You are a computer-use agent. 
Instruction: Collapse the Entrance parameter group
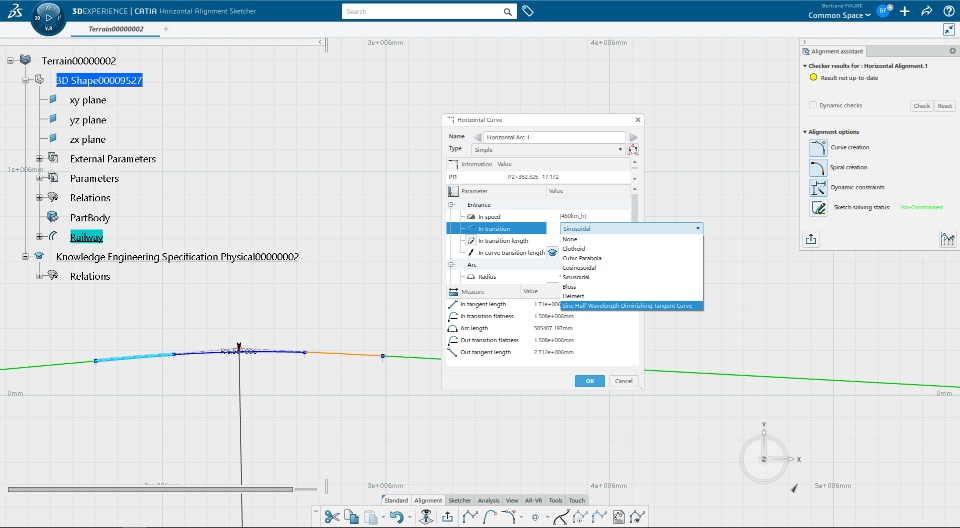pos(451,205)
